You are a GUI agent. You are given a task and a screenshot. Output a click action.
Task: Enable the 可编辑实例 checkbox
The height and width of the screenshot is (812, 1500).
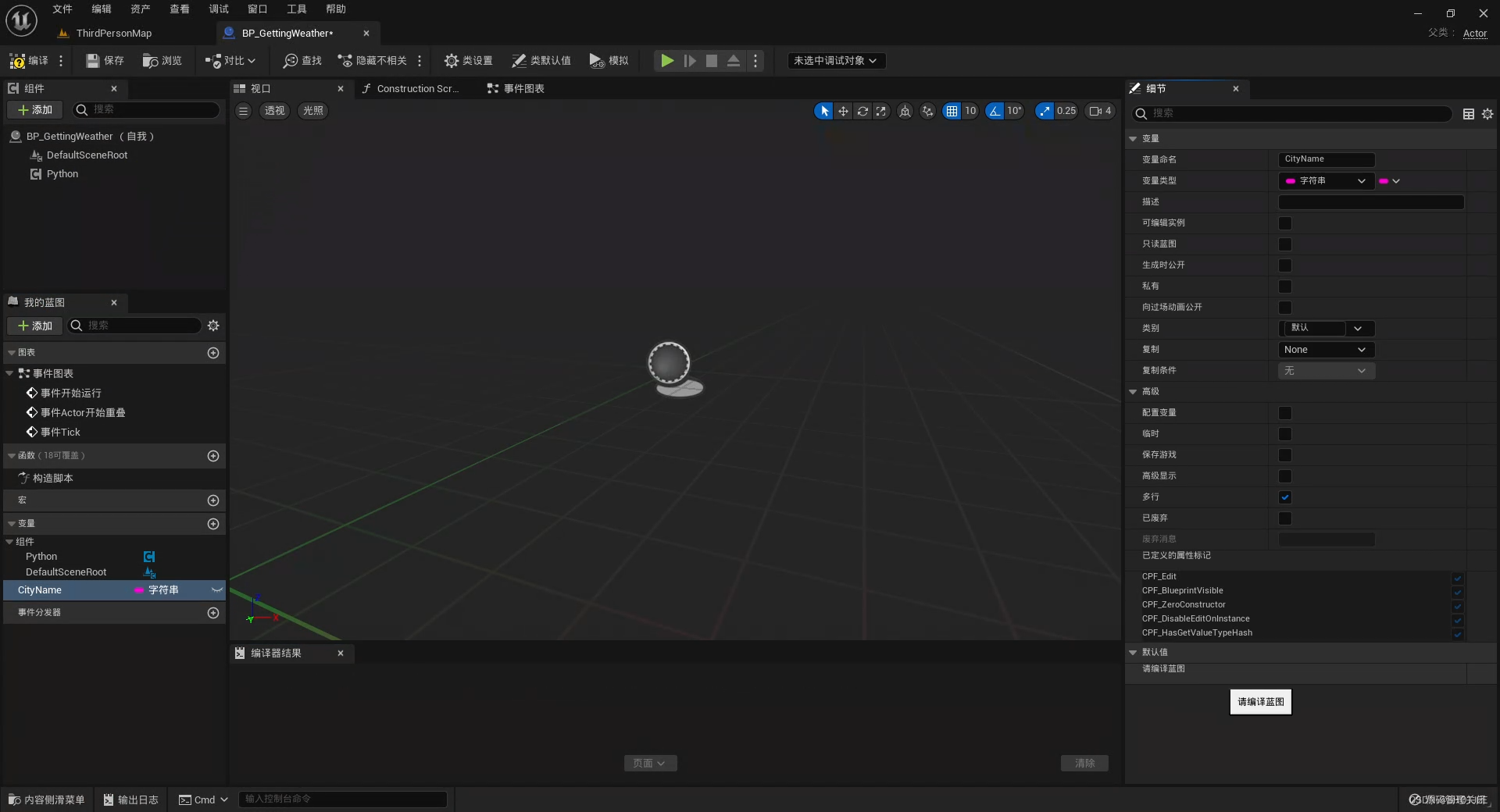pyautogui.click(x=1285, y=223)
